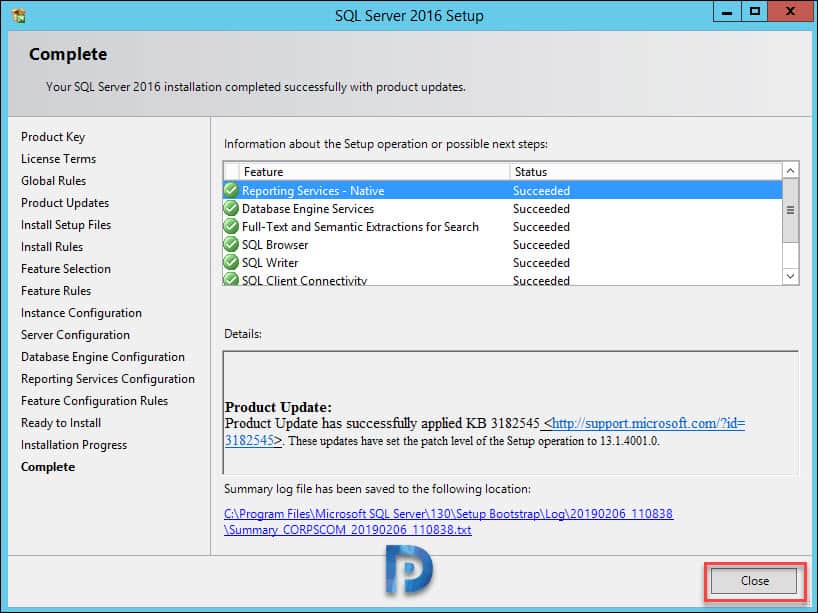Select the SQL Browser feature row
The width and height of the screenshot is (818, 613).
[502, 245]
